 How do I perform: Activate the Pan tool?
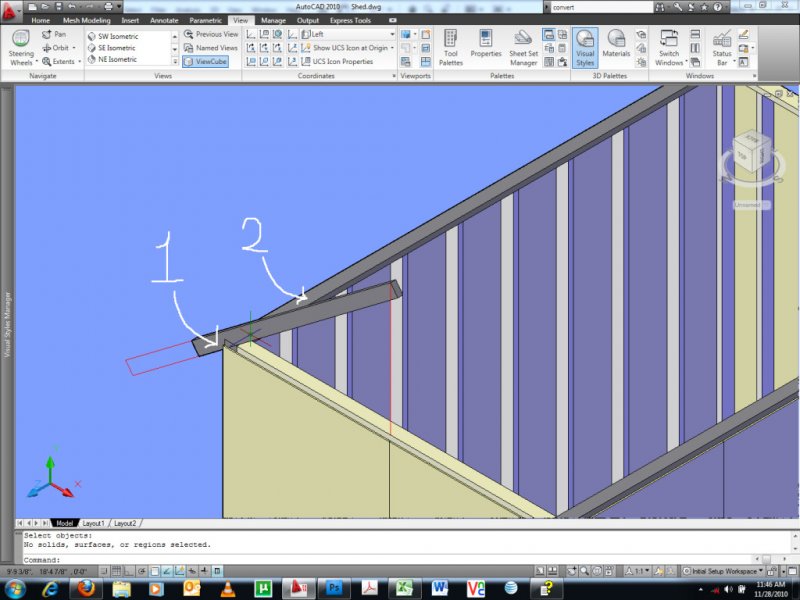(x=54, y=34)
